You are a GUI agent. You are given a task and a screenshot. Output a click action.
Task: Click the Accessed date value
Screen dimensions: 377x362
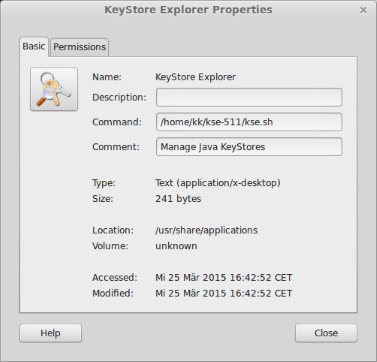coord(224,278)
